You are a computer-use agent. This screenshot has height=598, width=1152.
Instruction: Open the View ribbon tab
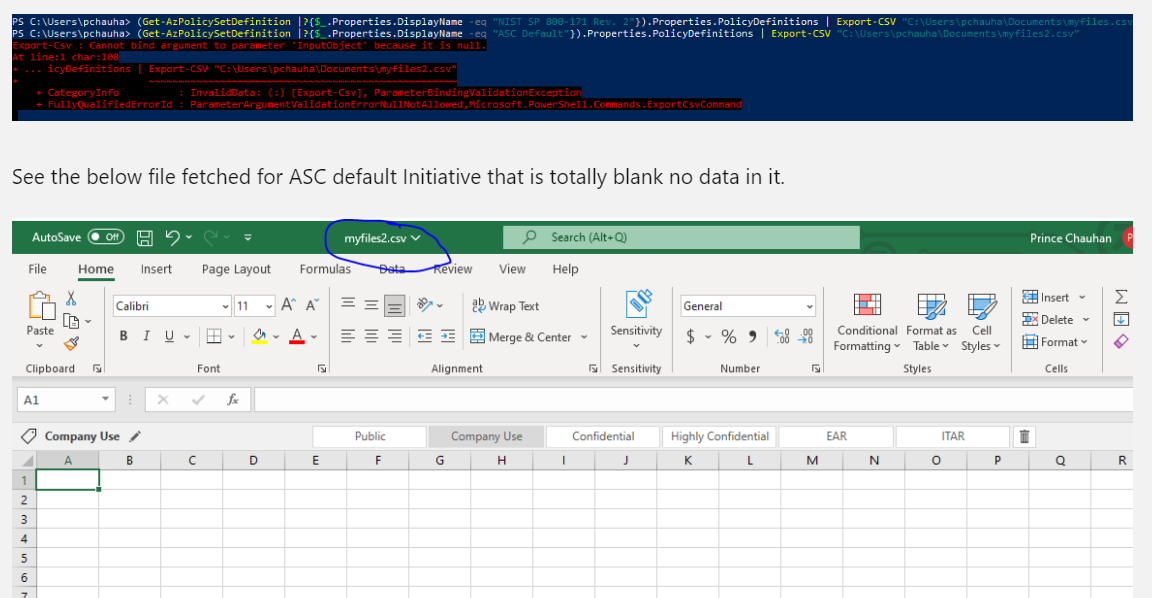512,269
